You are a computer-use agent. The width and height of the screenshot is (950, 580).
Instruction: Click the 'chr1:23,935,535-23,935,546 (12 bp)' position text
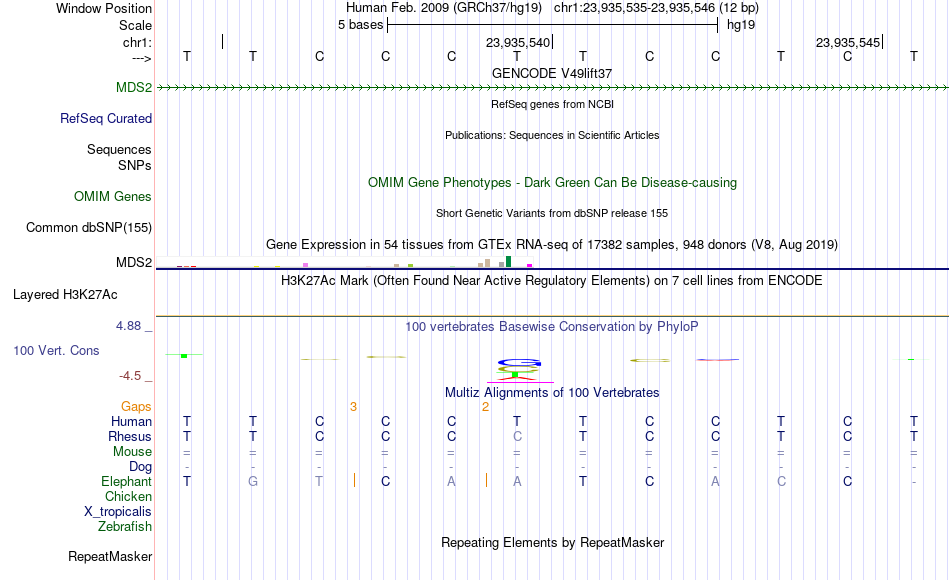point(656,8)
